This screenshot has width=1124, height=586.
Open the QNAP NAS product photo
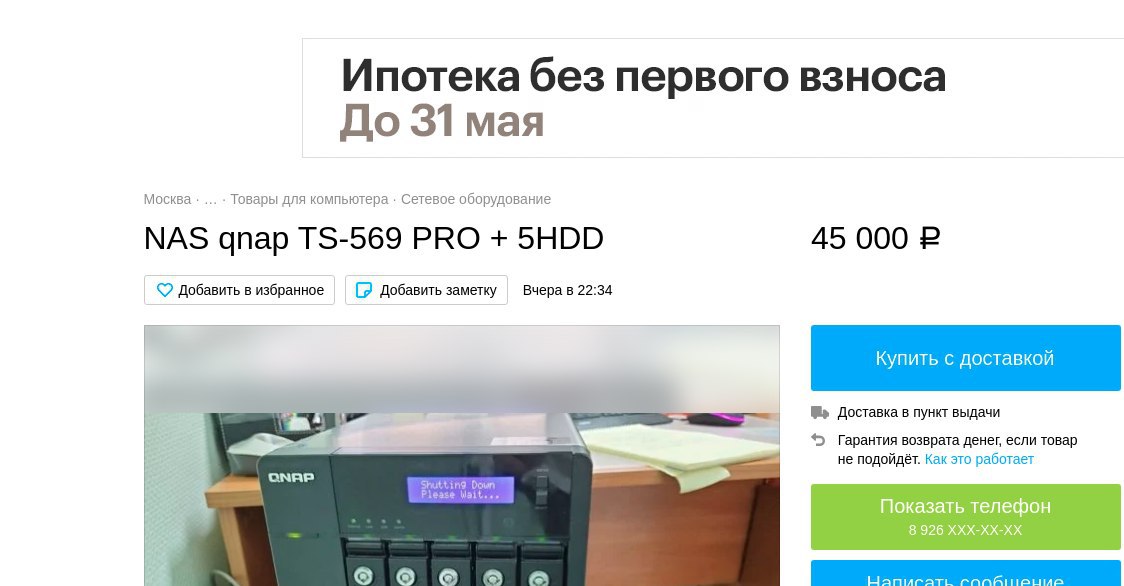coord(462,455)
